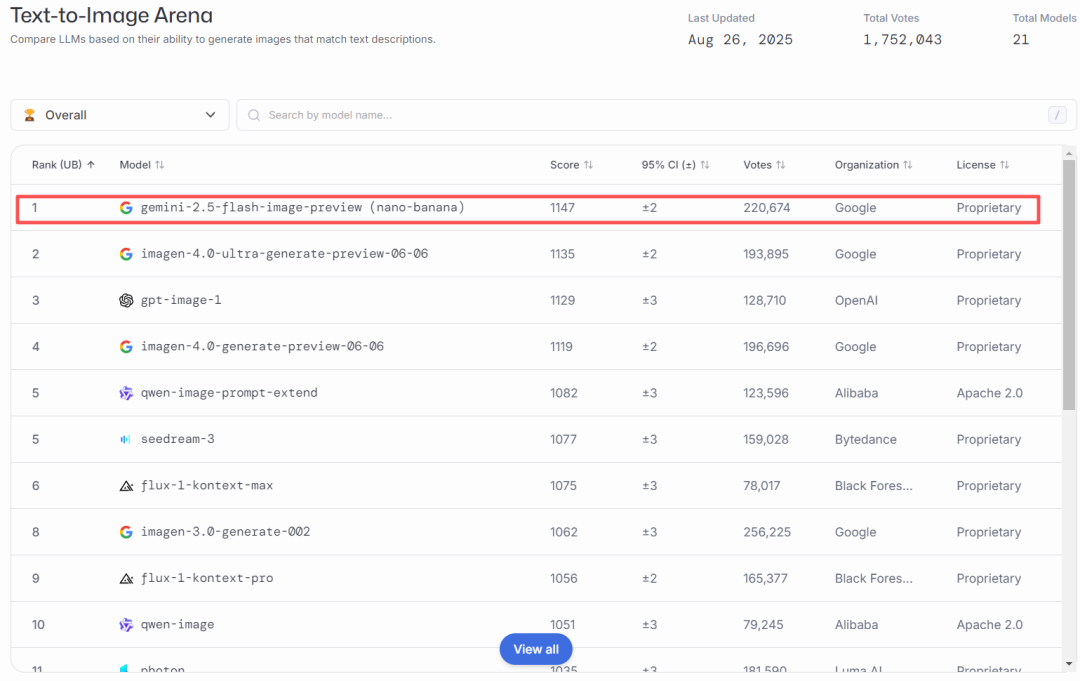Viewport: 1080px width, 681px height.
Task: Click the Total Models value 21
Action: (1021, 40)
